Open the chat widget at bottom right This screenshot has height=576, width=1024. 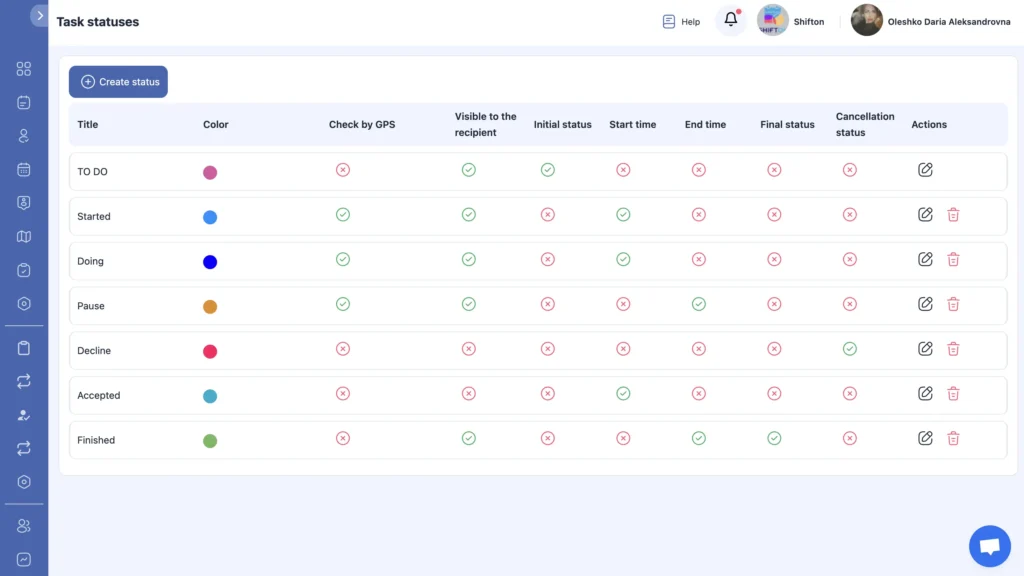(990, 545)
